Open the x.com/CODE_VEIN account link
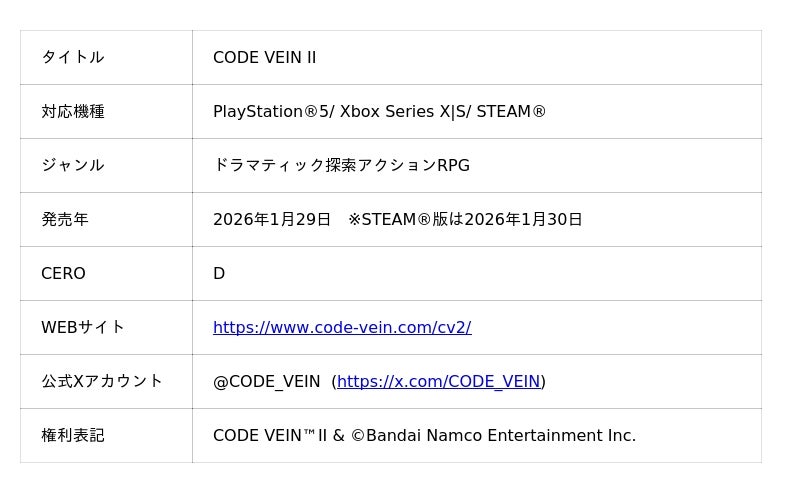The height and width of the screenshot is (493, 800). [x=438, y=382]
